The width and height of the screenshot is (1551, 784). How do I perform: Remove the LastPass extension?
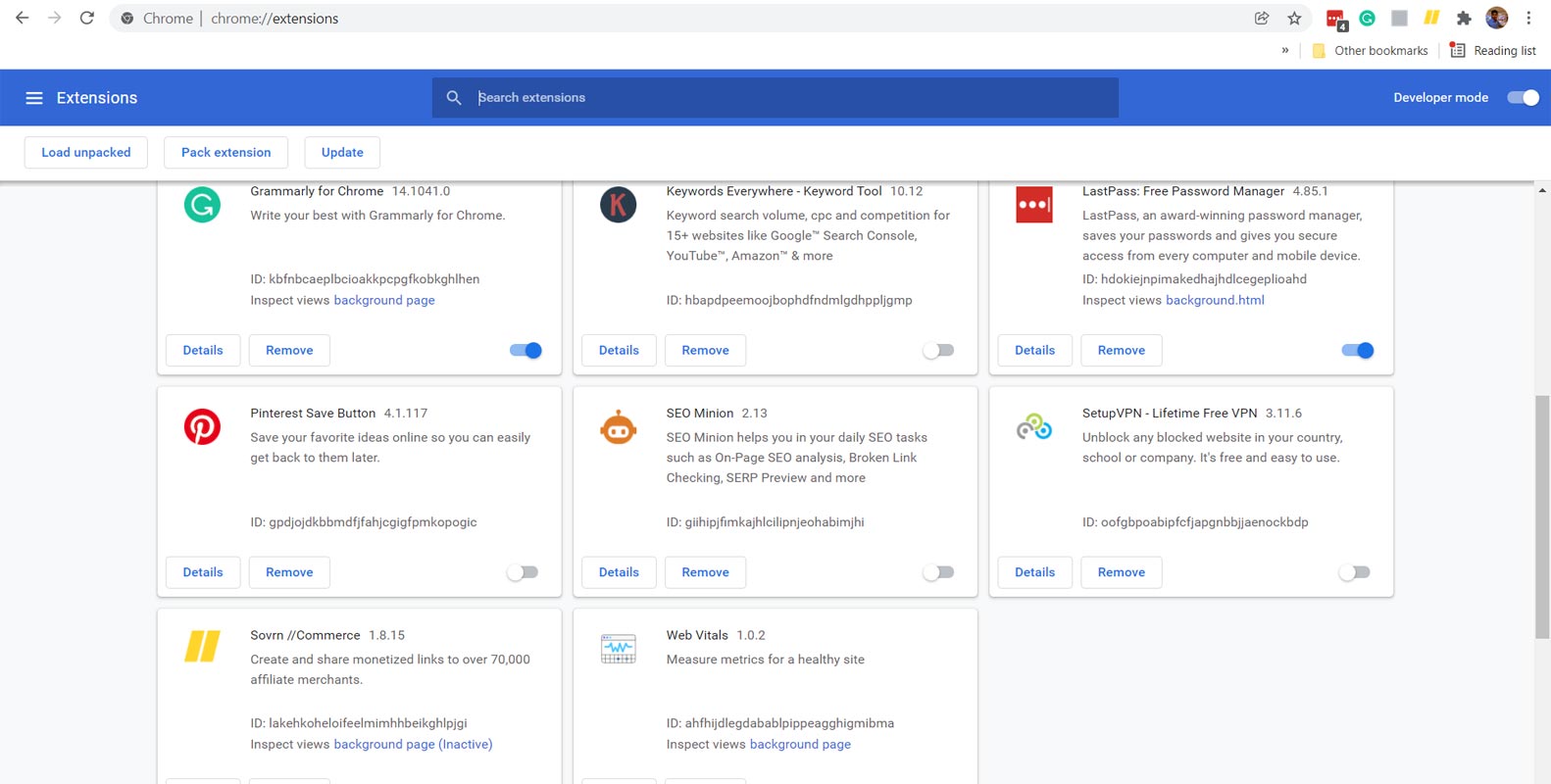(x=1121, y=350)
